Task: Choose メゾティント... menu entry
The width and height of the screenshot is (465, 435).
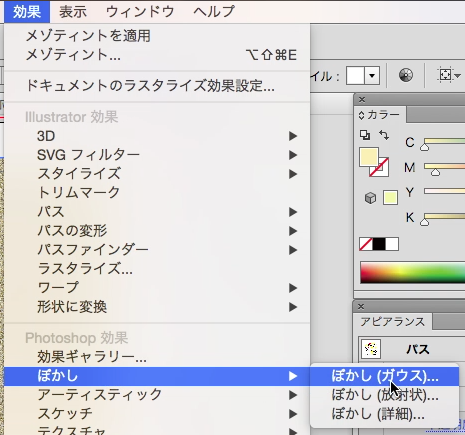Action: tap(157, 55)
